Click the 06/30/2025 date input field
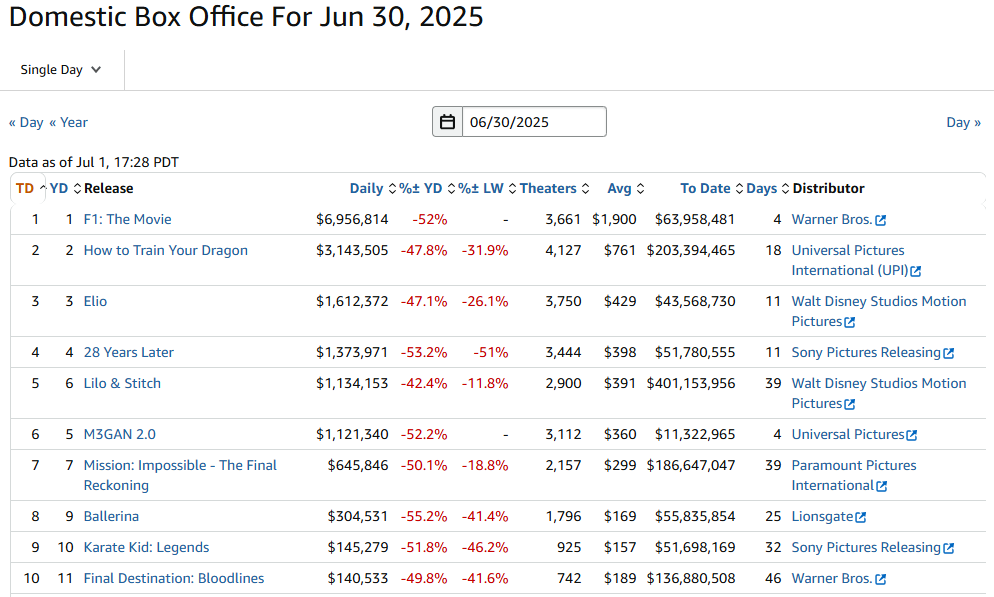The width and height of the screenshot is (994, 597). (534, 122)
